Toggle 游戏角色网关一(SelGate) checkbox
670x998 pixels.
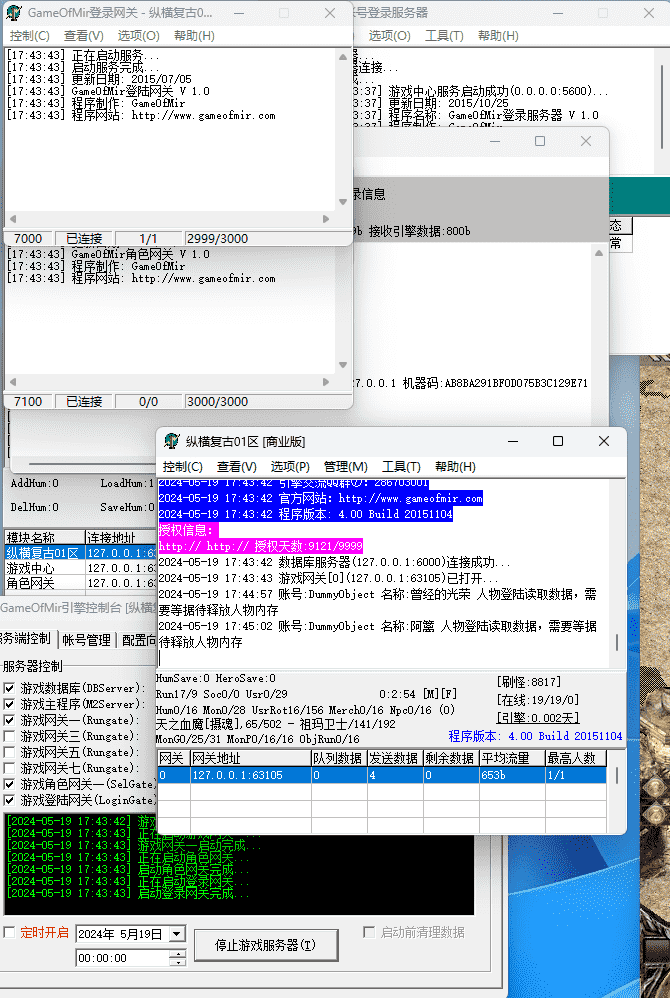(10, 784)
